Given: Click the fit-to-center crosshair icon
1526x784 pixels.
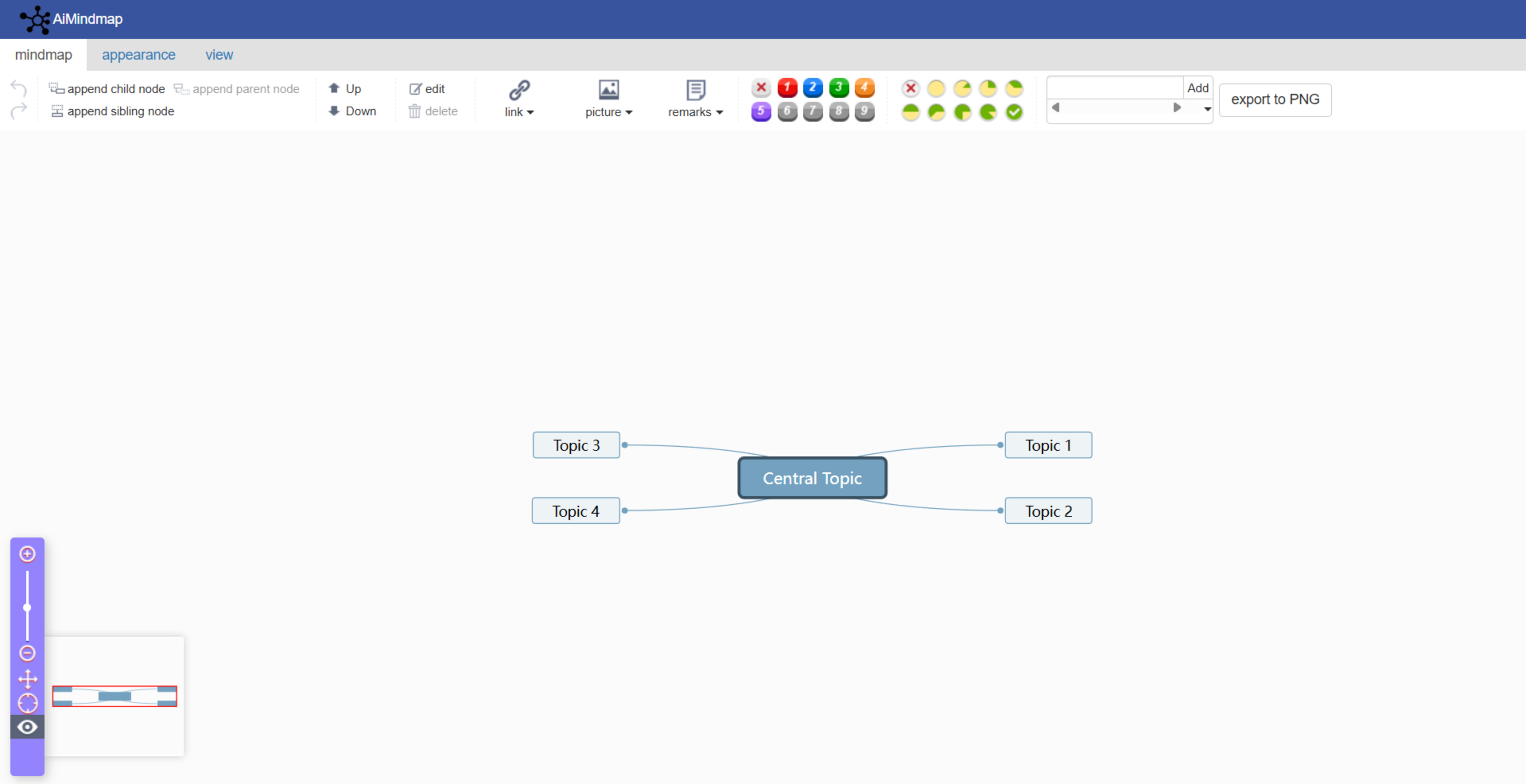Looking at the screenshot, I should click(x=27, y=703).
